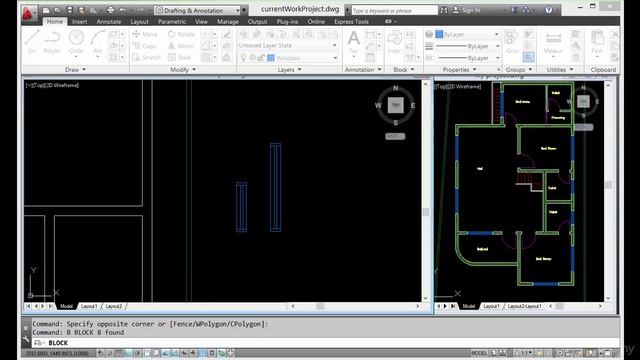This screenshot has width=640, height=360.
Task: Open the Text annotation tool
Action: (x=354, y=42)
